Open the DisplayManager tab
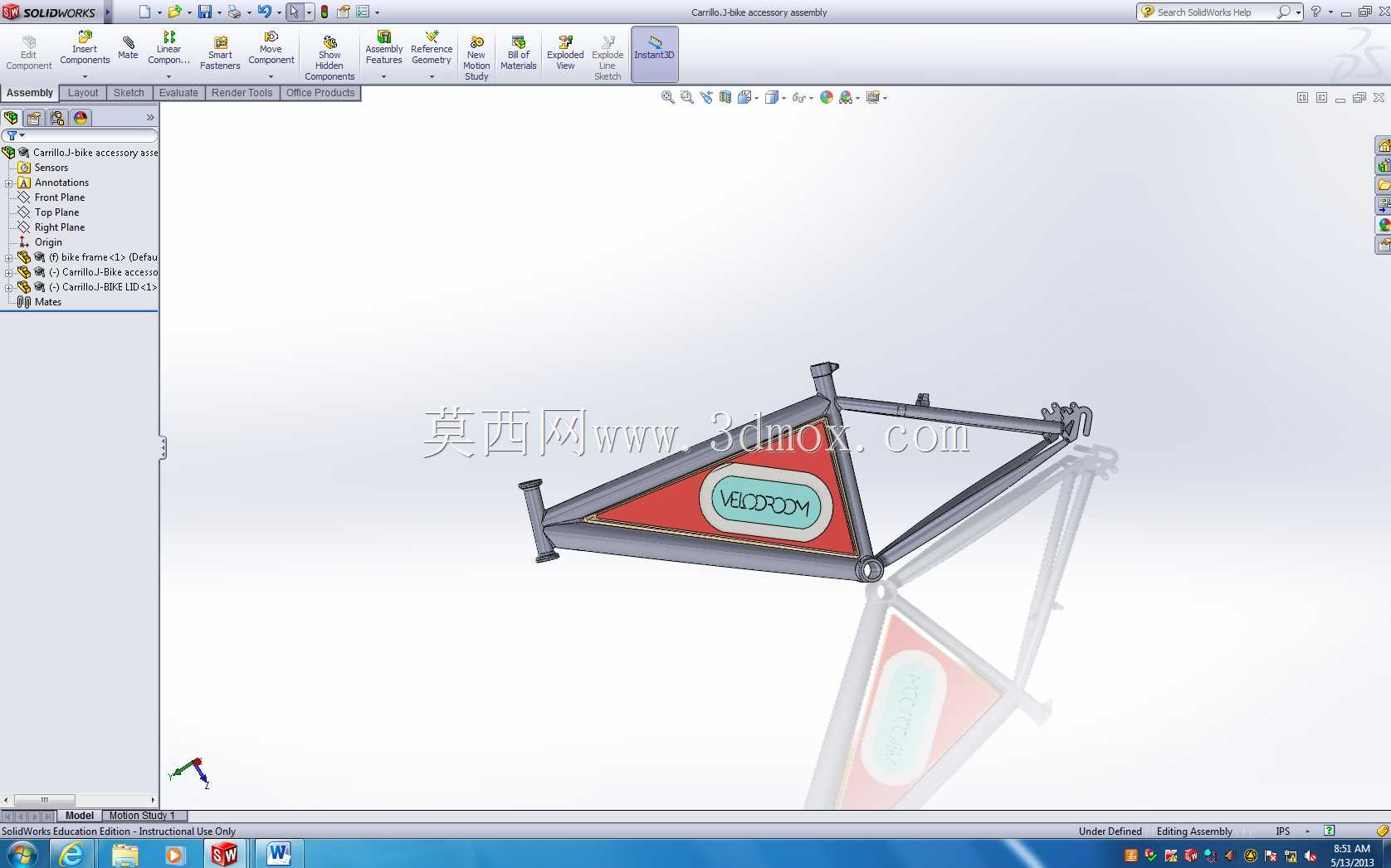 [x=81, y=118]
